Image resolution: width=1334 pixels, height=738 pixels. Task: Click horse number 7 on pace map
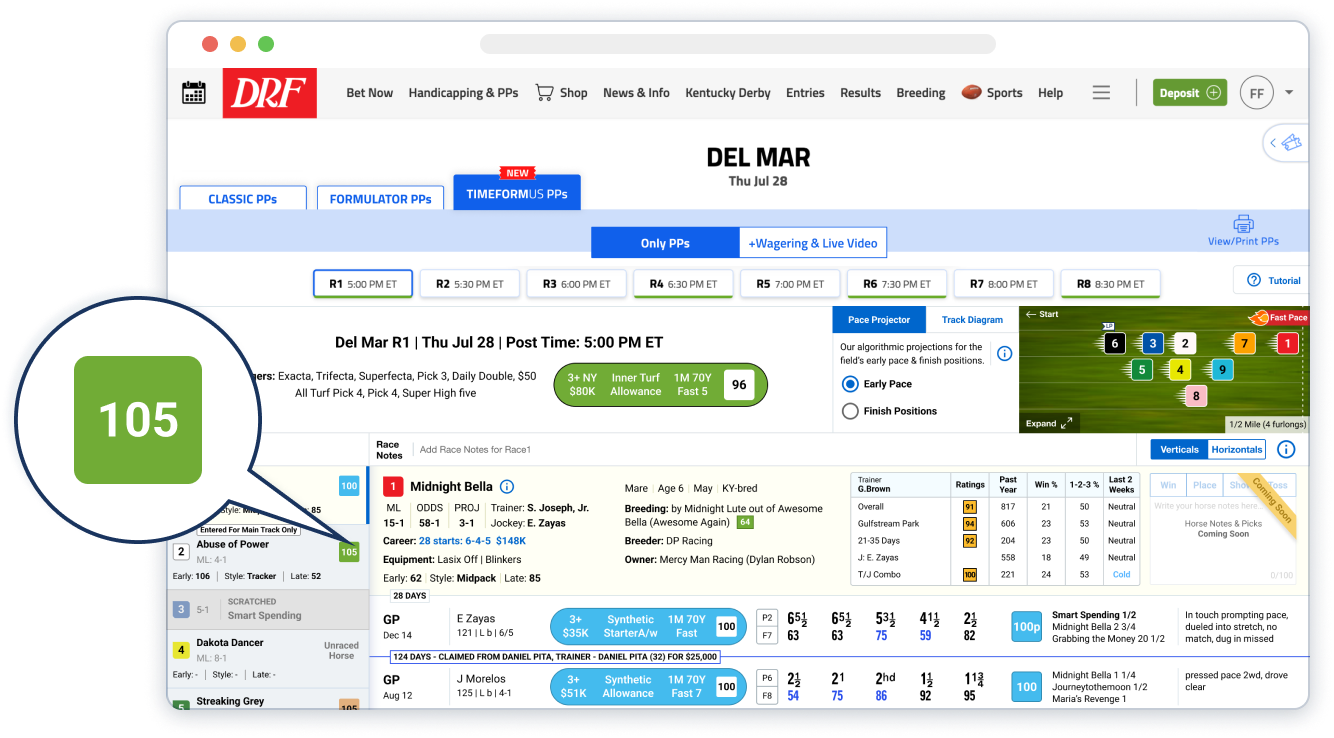1244,344
